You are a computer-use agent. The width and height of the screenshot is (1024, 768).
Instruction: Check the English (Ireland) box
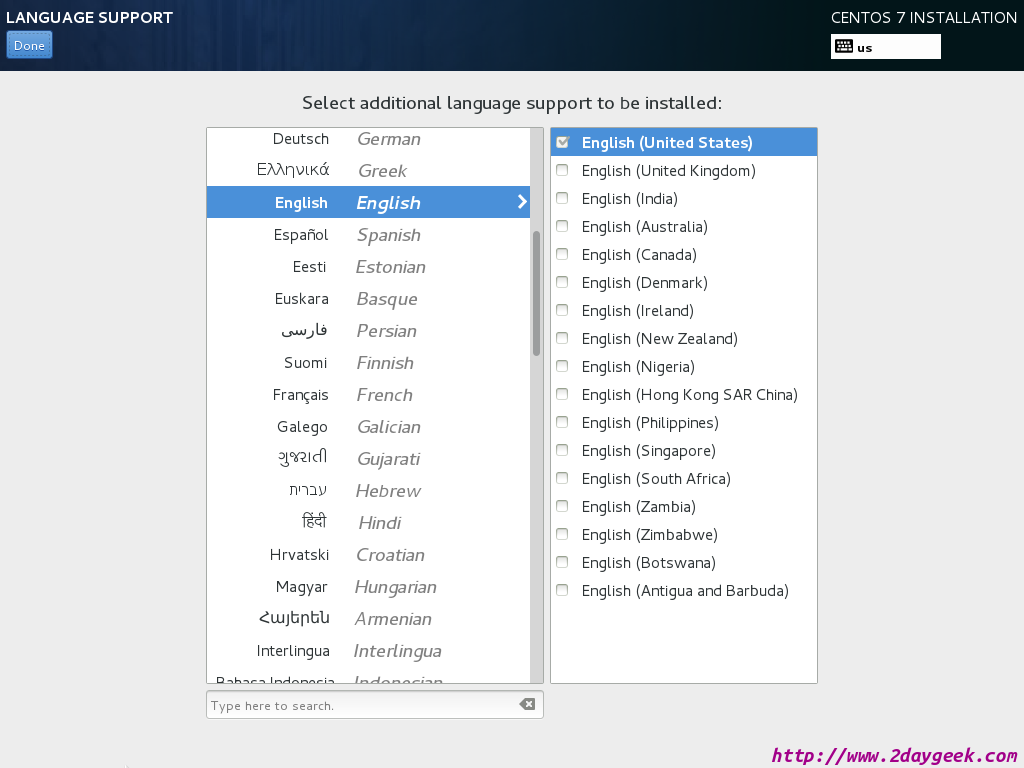coord(562,310)
